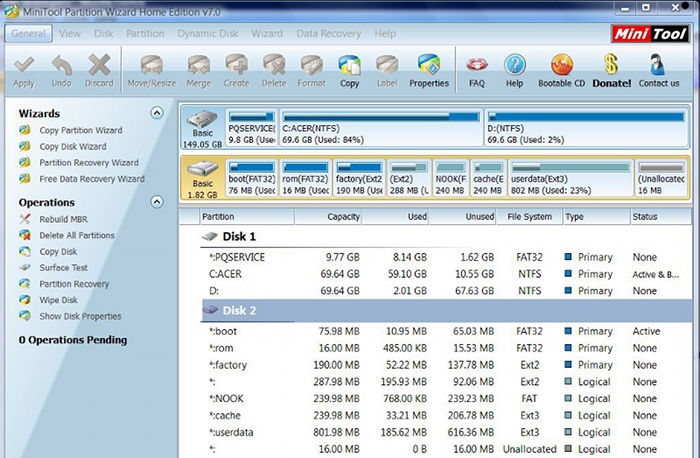700x458 pixels.
Task: Select the D:(NTFS) partition block in disk map
Action: [586, 128]
